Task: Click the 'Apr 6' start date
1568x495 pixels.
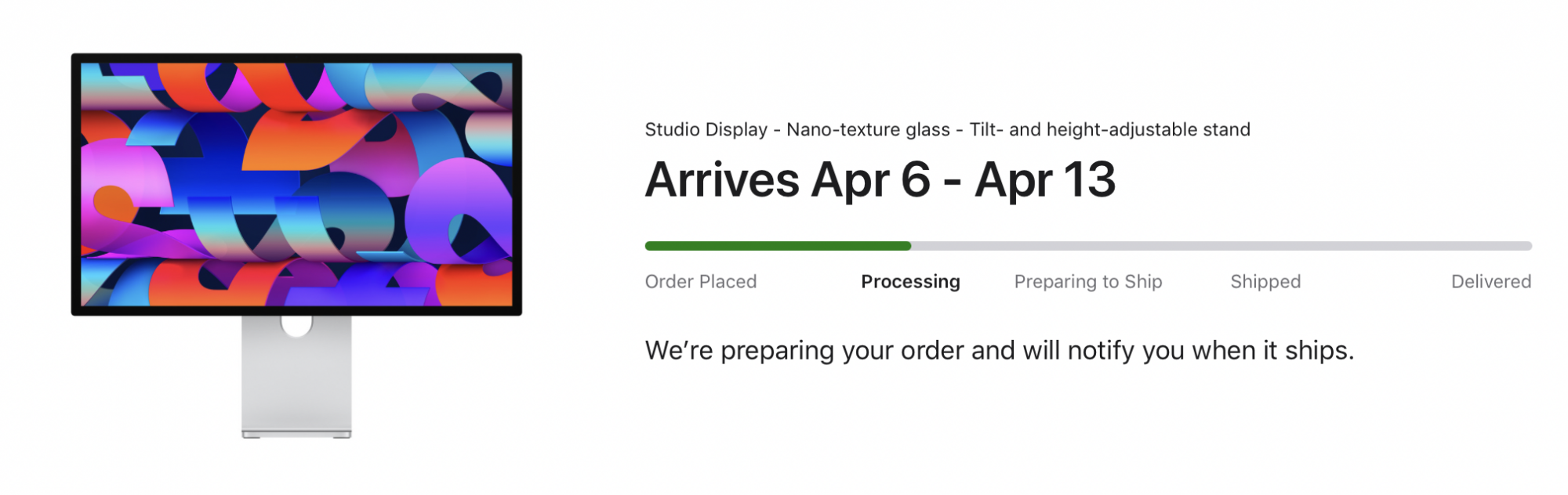Action: click(x=870, y=180)
